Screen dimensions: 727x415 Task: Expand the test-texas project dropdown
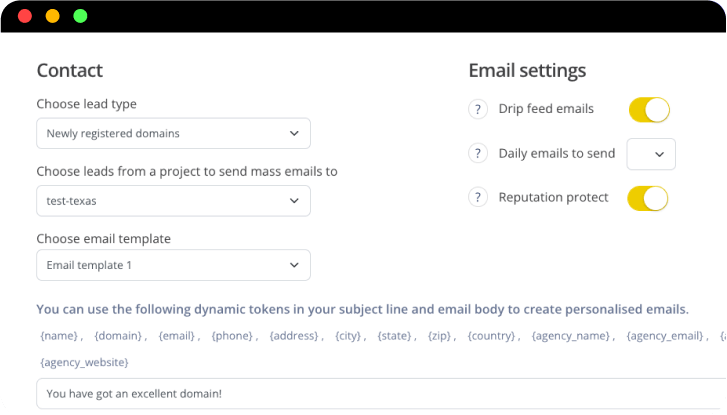point(173,201)
